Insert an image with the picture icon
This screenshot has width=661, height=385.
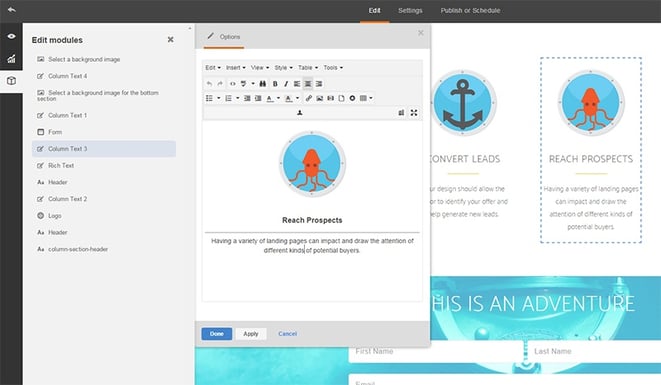[320, 98]
